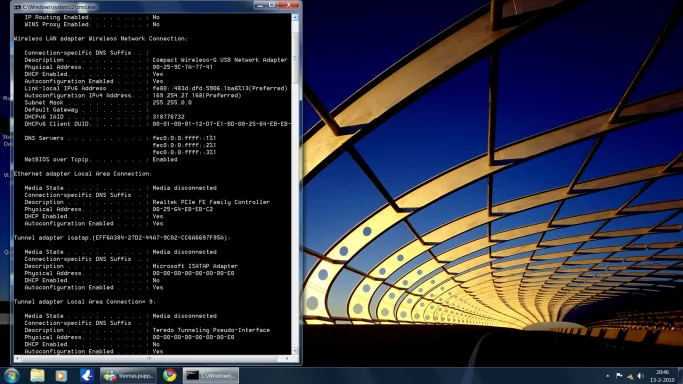Click the cmd vertical scrollbar down arrow
This screenshot has height=384, width=683.
point(295,351)
